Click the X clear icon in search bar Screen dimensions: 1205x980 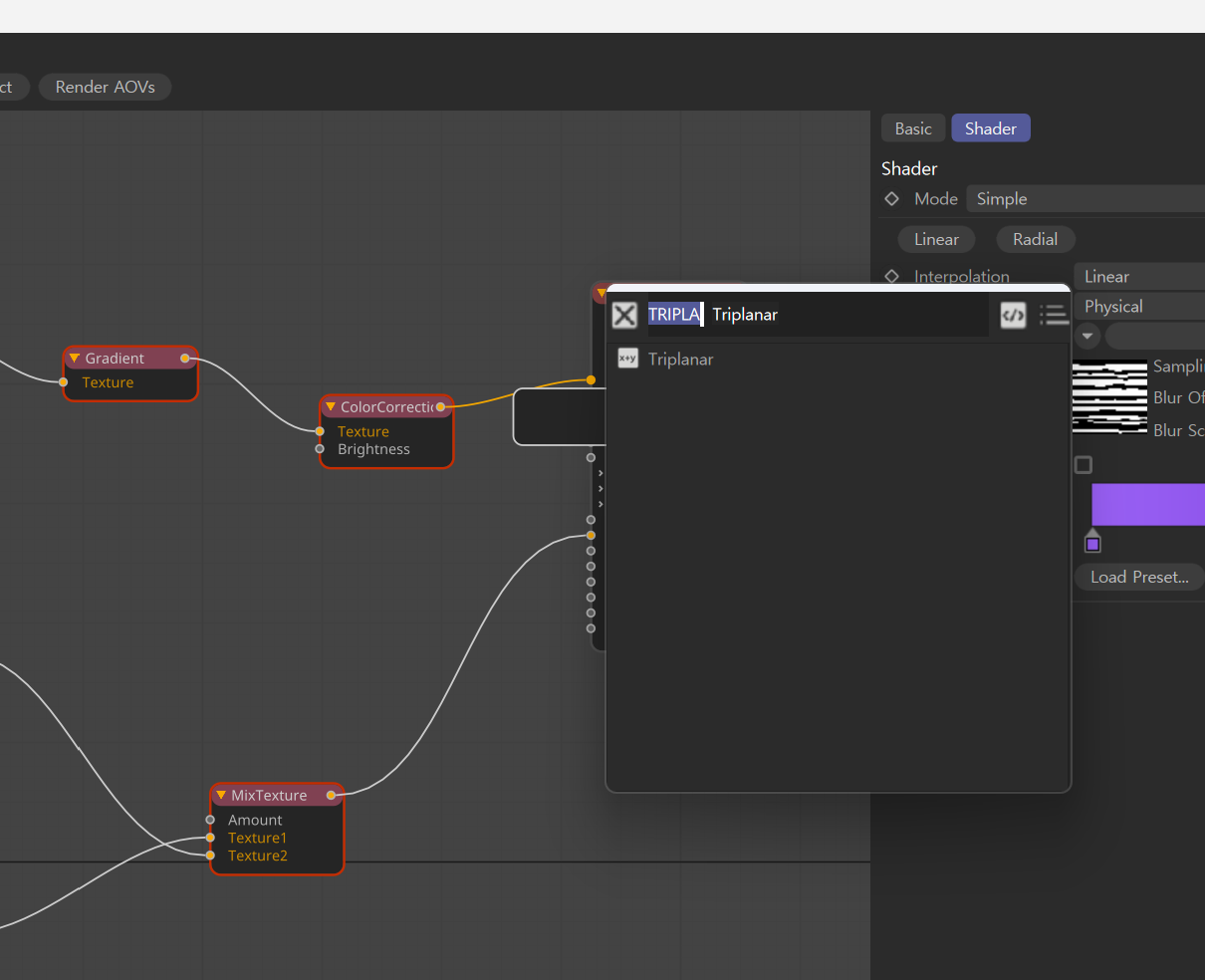(624, 315)
